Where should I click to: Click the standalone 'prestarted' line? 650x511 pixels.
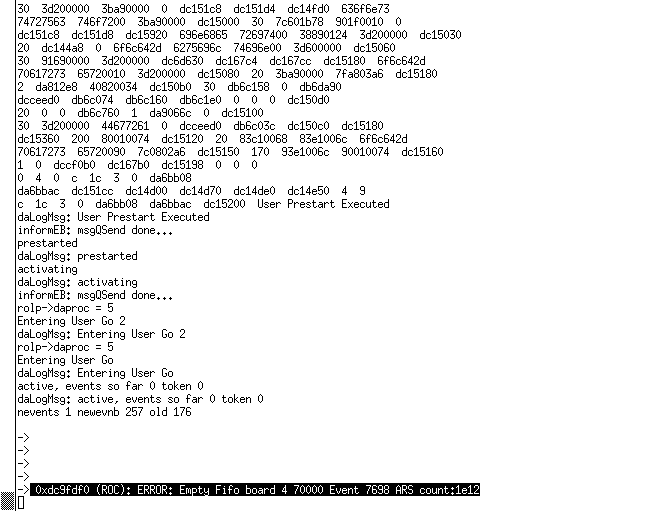47,243
